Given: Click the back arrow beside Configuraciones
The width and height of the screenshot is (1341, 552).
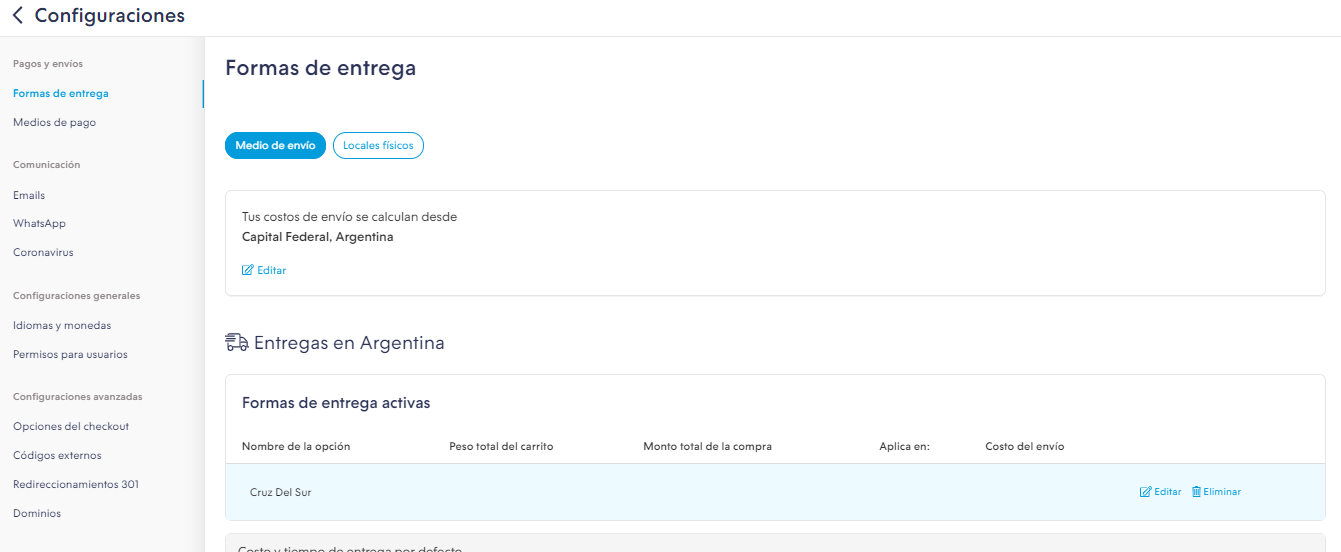Looking at the screenshot, I should pyautogui.click(x=18, y=16).
